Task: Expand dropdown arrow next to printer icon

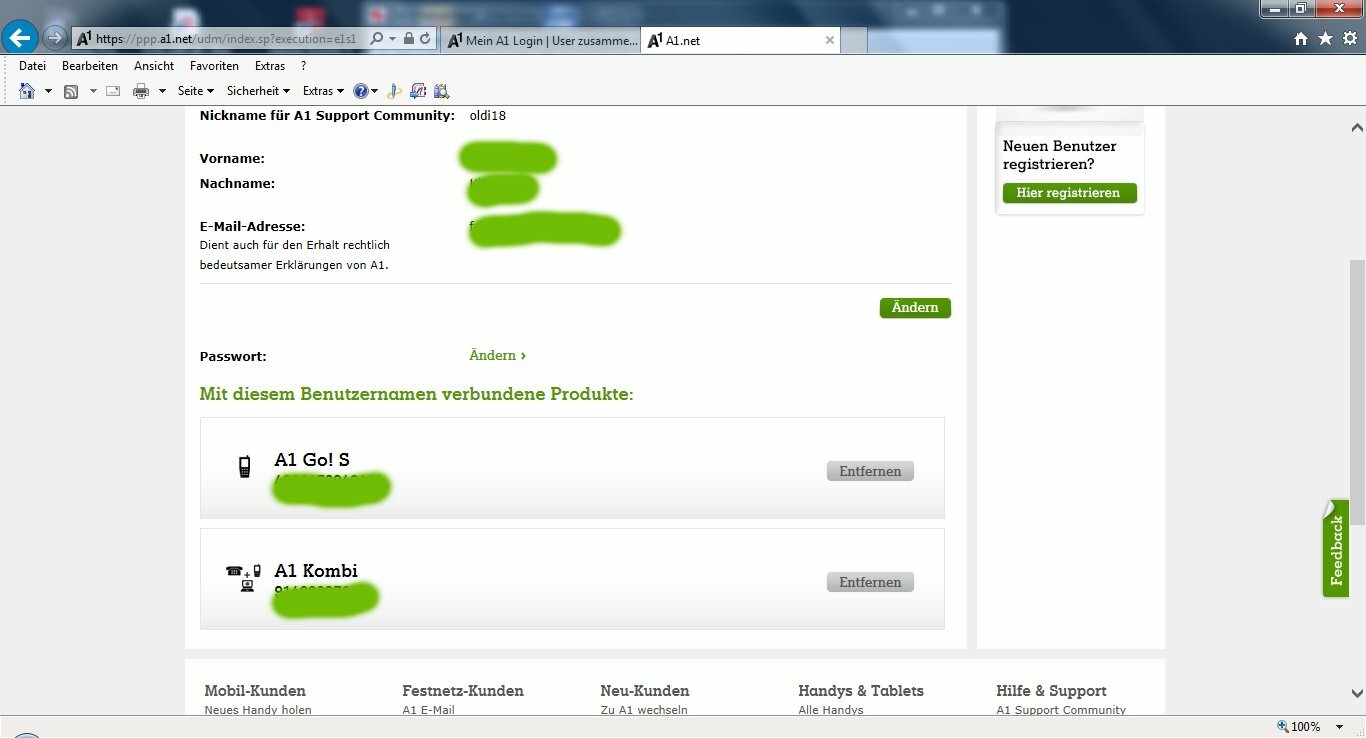Action: pyautogui.click(x=162, y=91)
